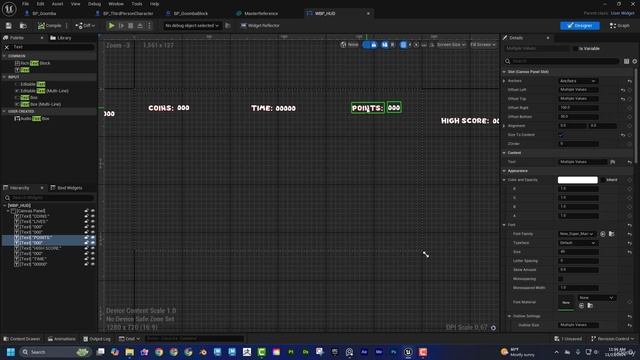Open the Anchors dropdown
Viewport: 640px width, 360px height.
(x=578, y=81)
